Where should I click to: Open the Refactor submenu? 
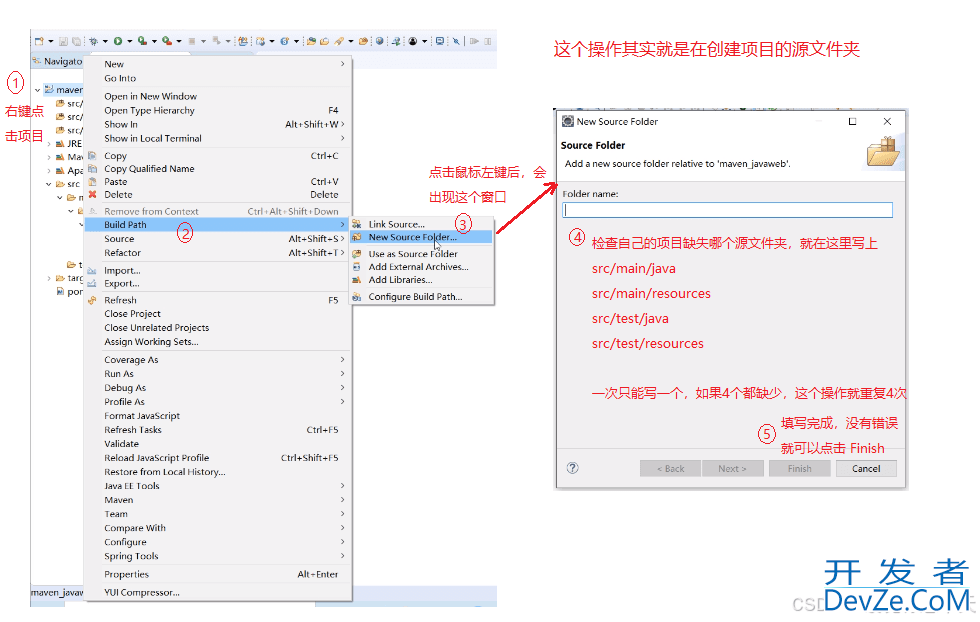[x=218, y=253]
